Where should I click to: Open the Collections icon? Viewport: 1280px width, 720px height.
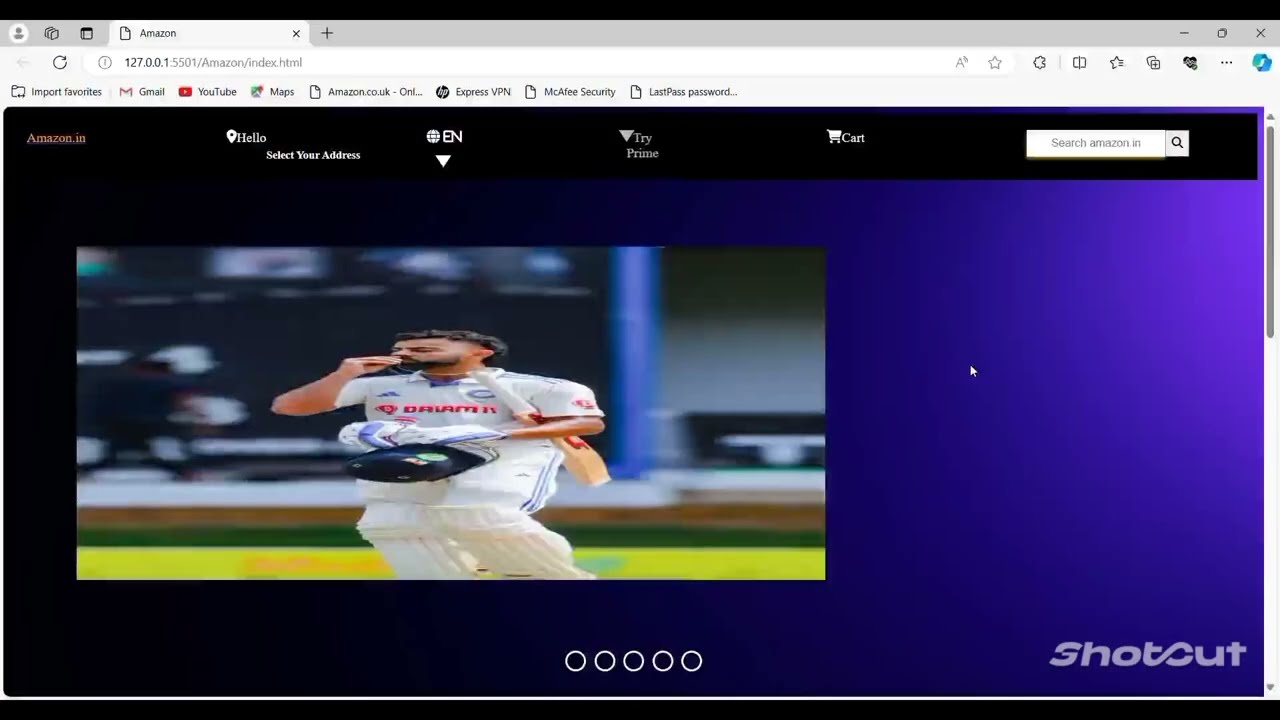coord(1153,62)
